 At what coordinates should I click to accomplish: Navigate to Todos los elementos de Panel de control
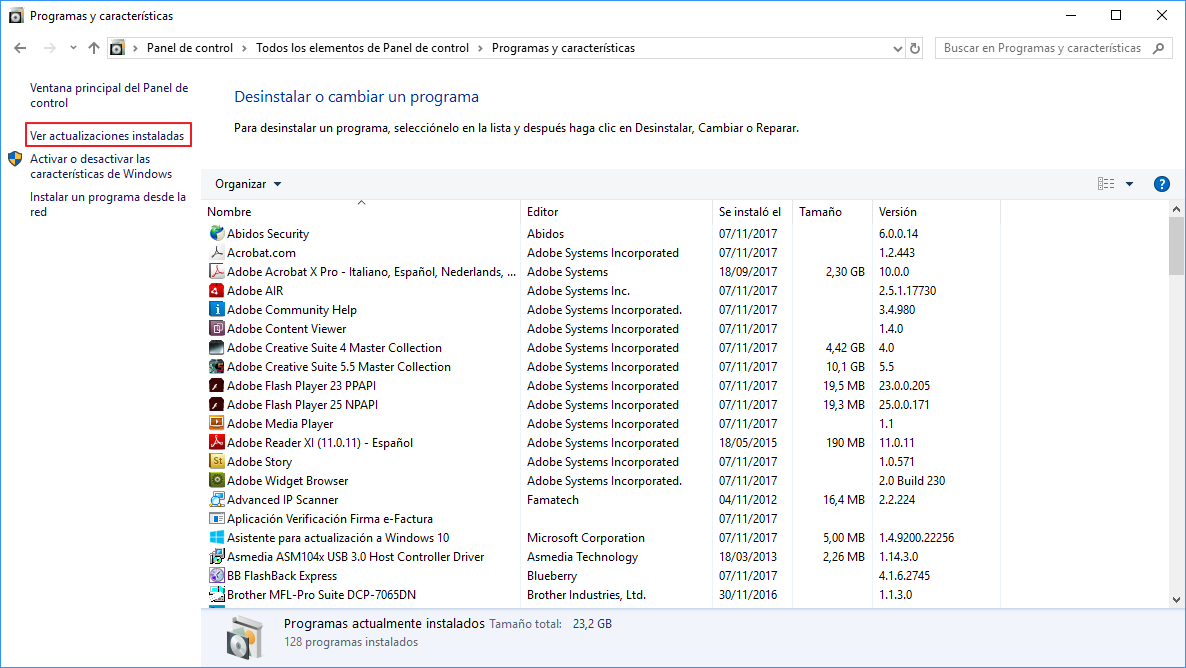(x=362, y=48)
